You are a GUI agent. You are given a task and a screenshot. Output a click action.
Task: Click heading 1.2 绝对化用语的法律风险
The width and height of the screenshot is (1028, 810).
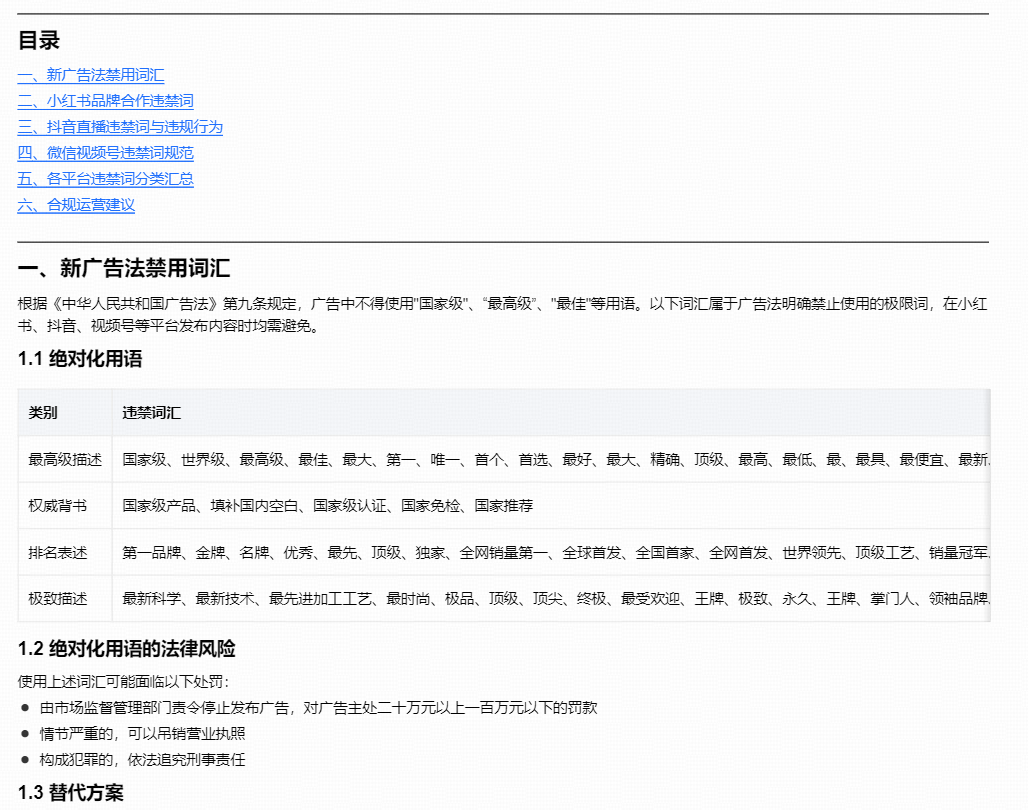coord(127,649)
